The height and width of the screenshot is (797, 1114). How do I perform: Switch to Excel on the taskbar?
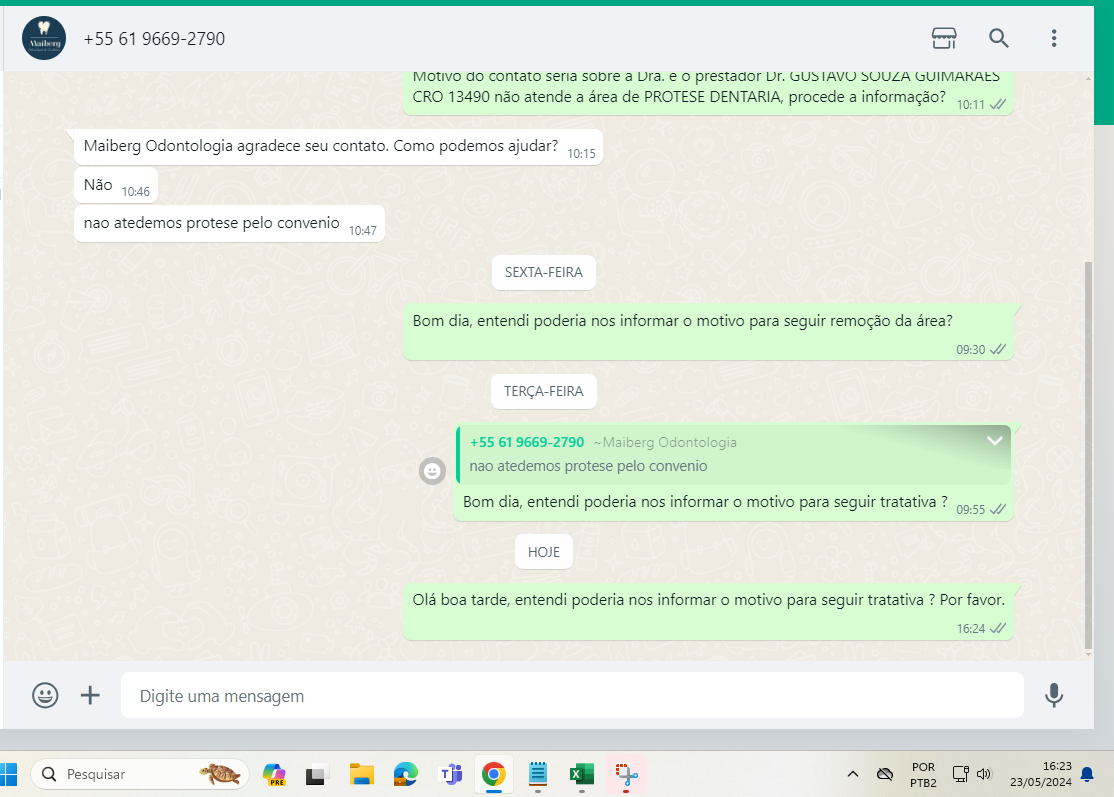click(x=582, y=774)
